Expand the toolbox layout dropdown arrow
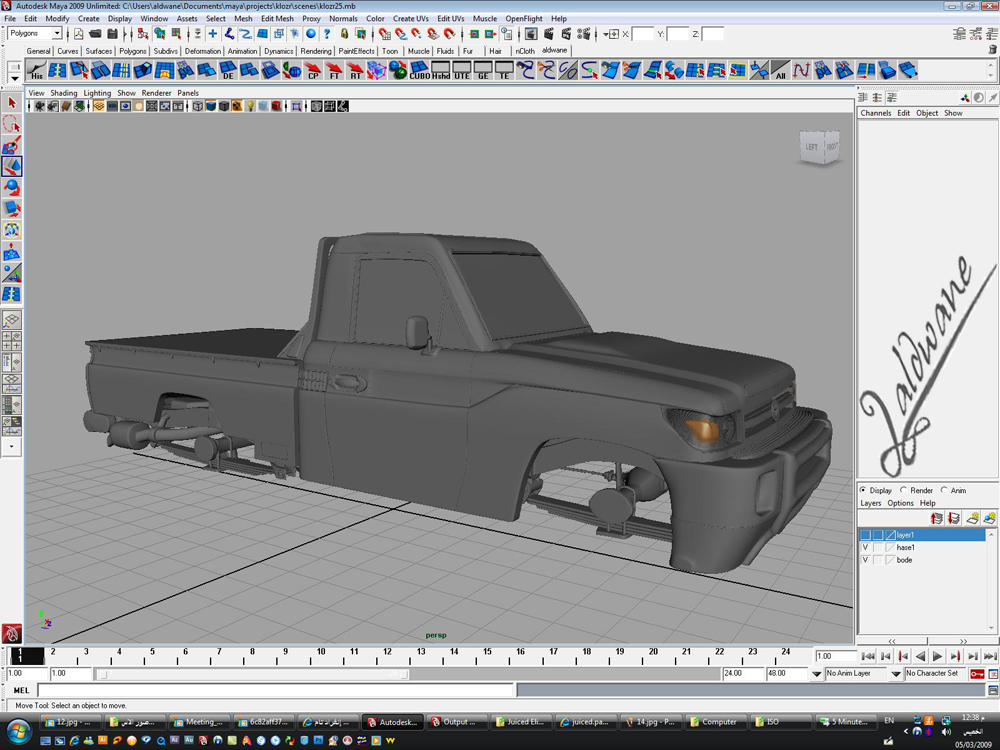The height and width of the screenshot is (750, 1000). [11, 446]
